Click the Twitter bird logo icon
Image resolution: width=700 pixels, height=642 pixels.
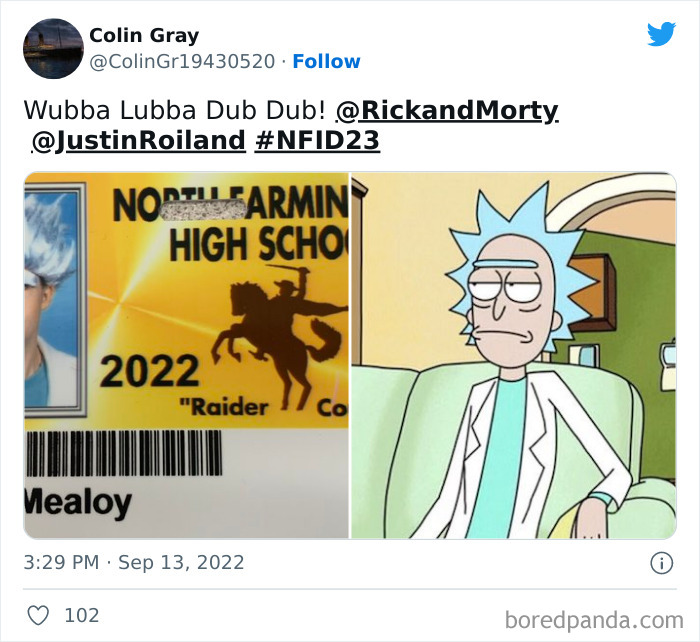pyautogui.click(x=662, y=33)
